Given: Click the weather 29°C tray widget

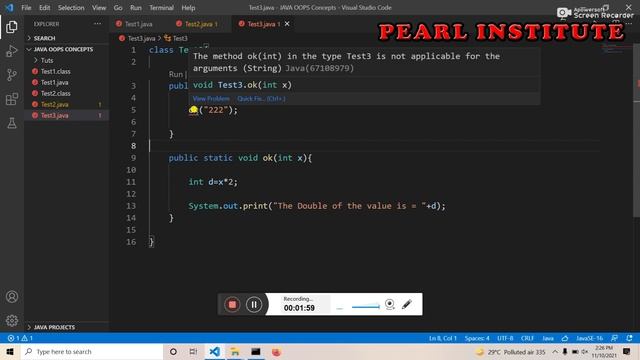Looking at the screenshot, I should [510, 352].
